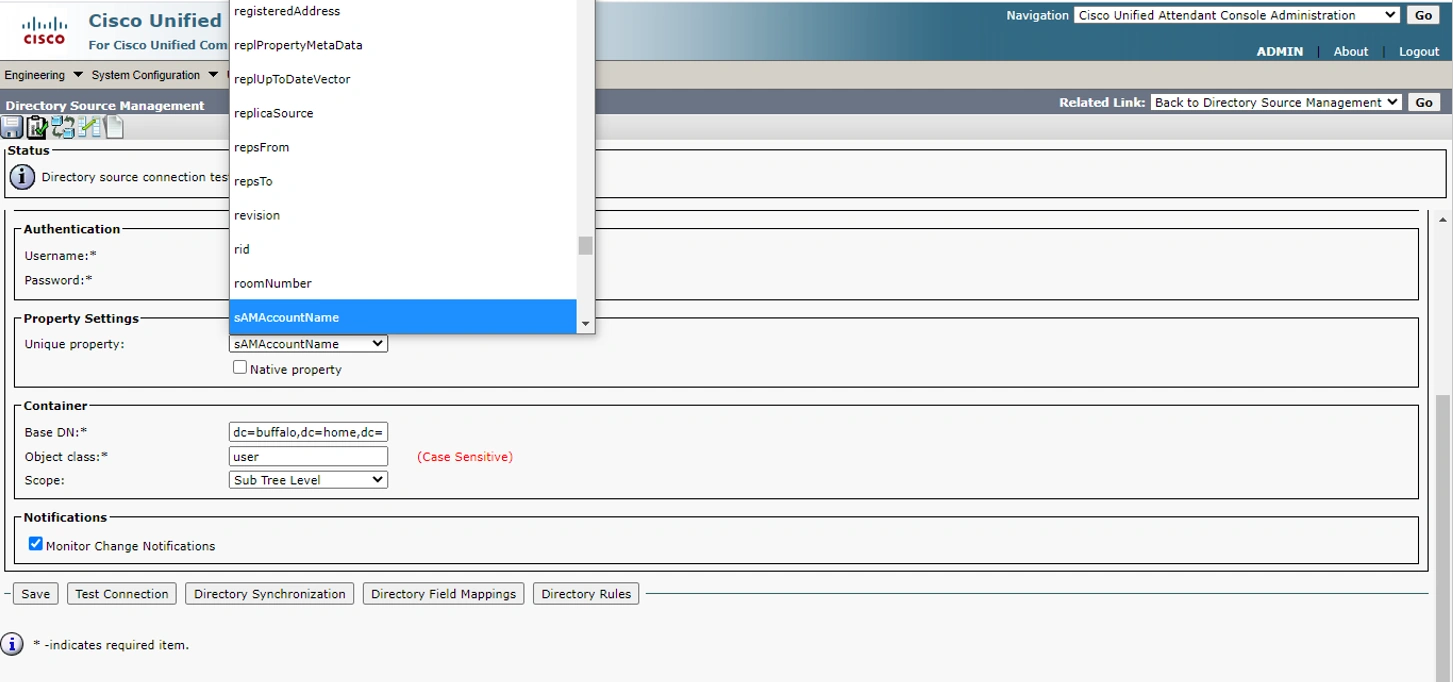Open the System Configuration menu
Screen dimensions: 1453x682
154,75
